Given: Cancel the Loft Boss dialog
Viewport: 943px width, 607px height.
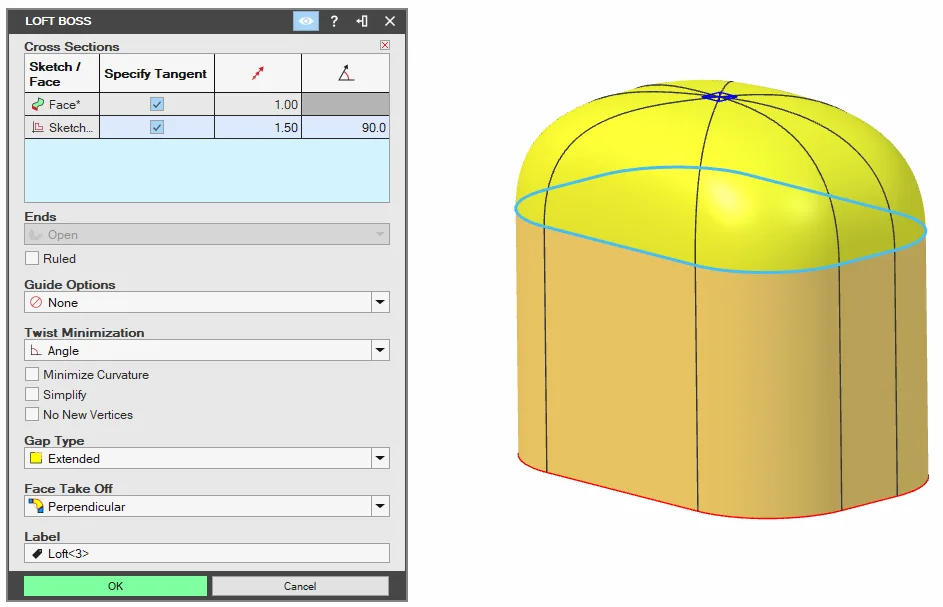Looking at the screenshot, I should coord(300,586).
